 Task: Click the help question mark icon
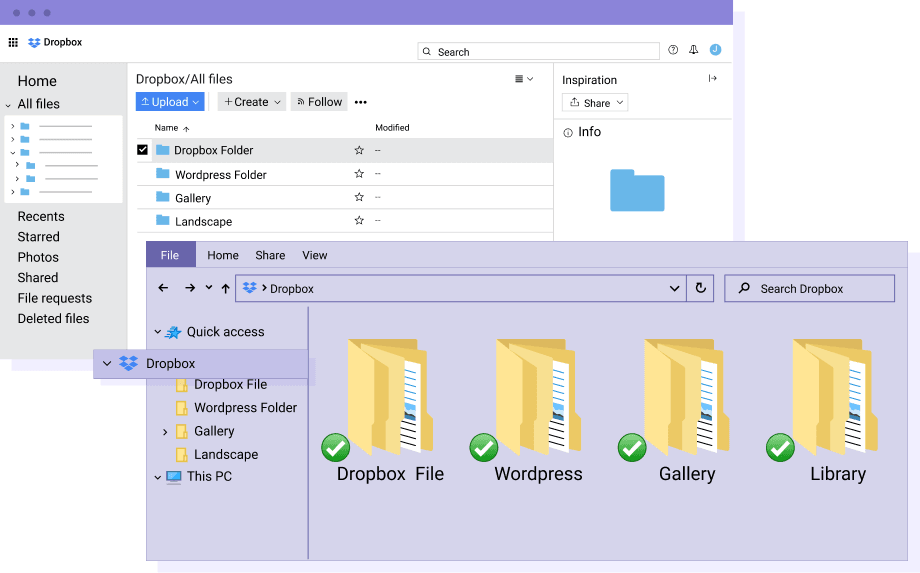673,50
